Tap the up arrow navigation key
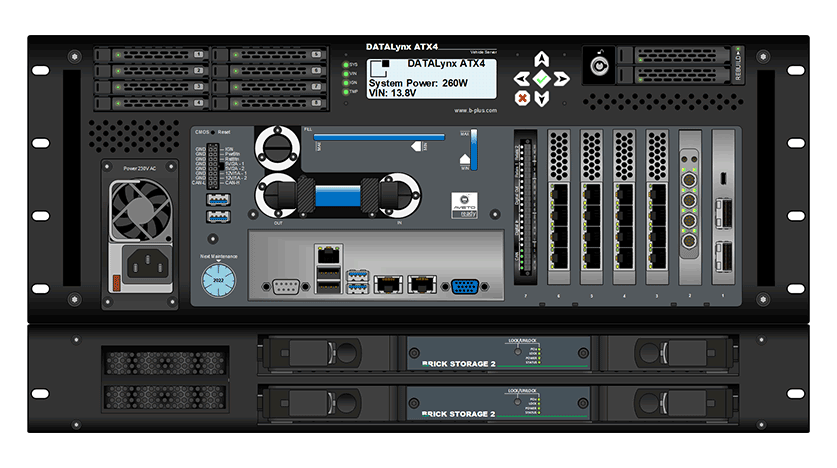Screen dimensions: 837x468 (541, 59)
